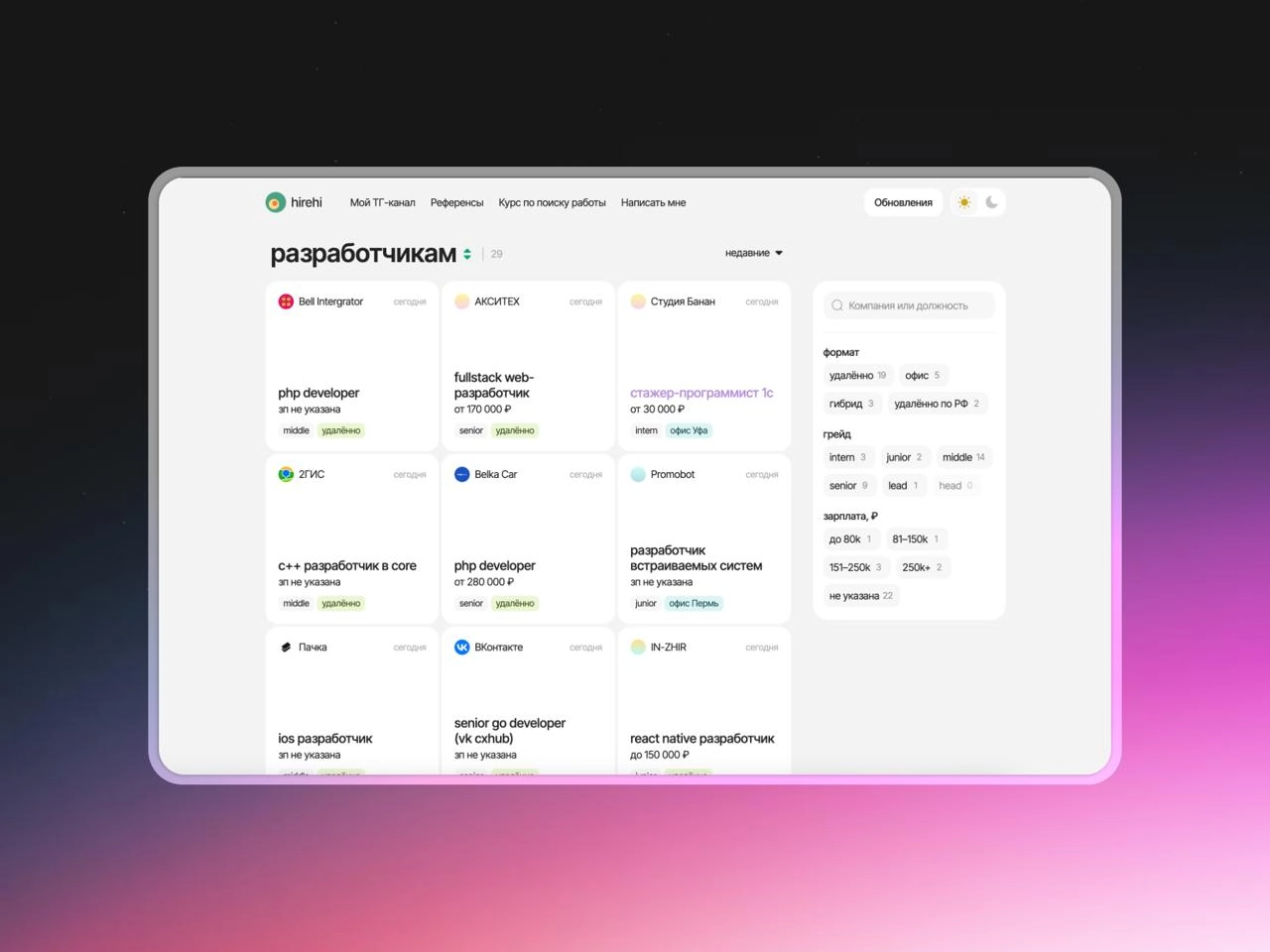The image size is (1270, 952).
Task: Open php developer at Belka Car
Action: (494, 565)
